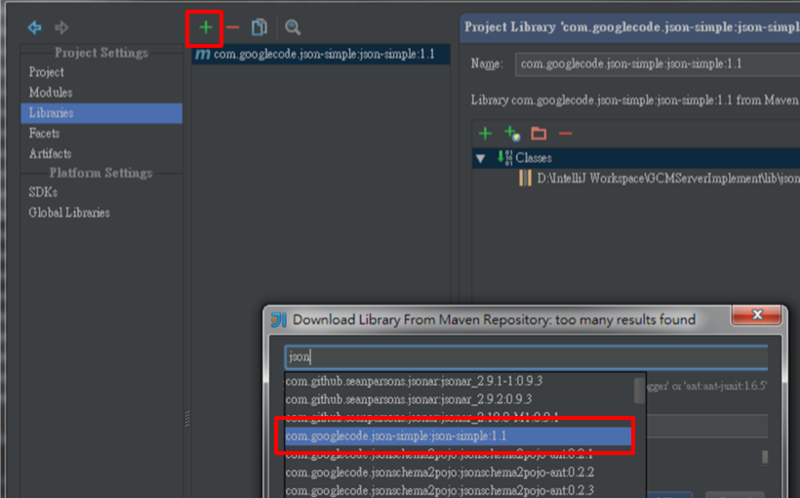The image size is (800, 498).
Task: Click the forward navigation arrow
Action: tap(61, 27)
